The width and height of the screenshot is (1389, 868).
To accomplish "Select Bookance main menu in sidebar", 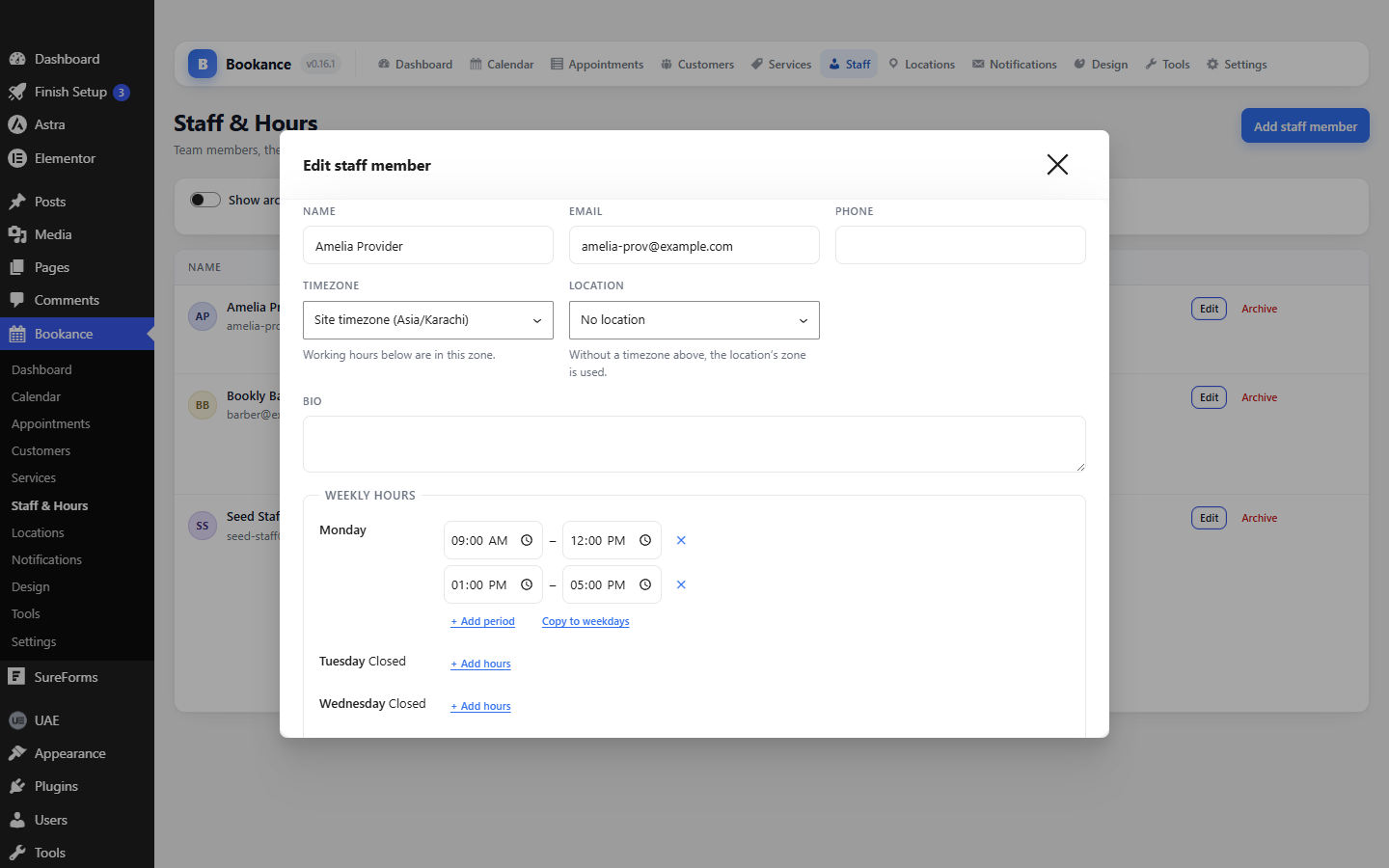I will (77, 334).
